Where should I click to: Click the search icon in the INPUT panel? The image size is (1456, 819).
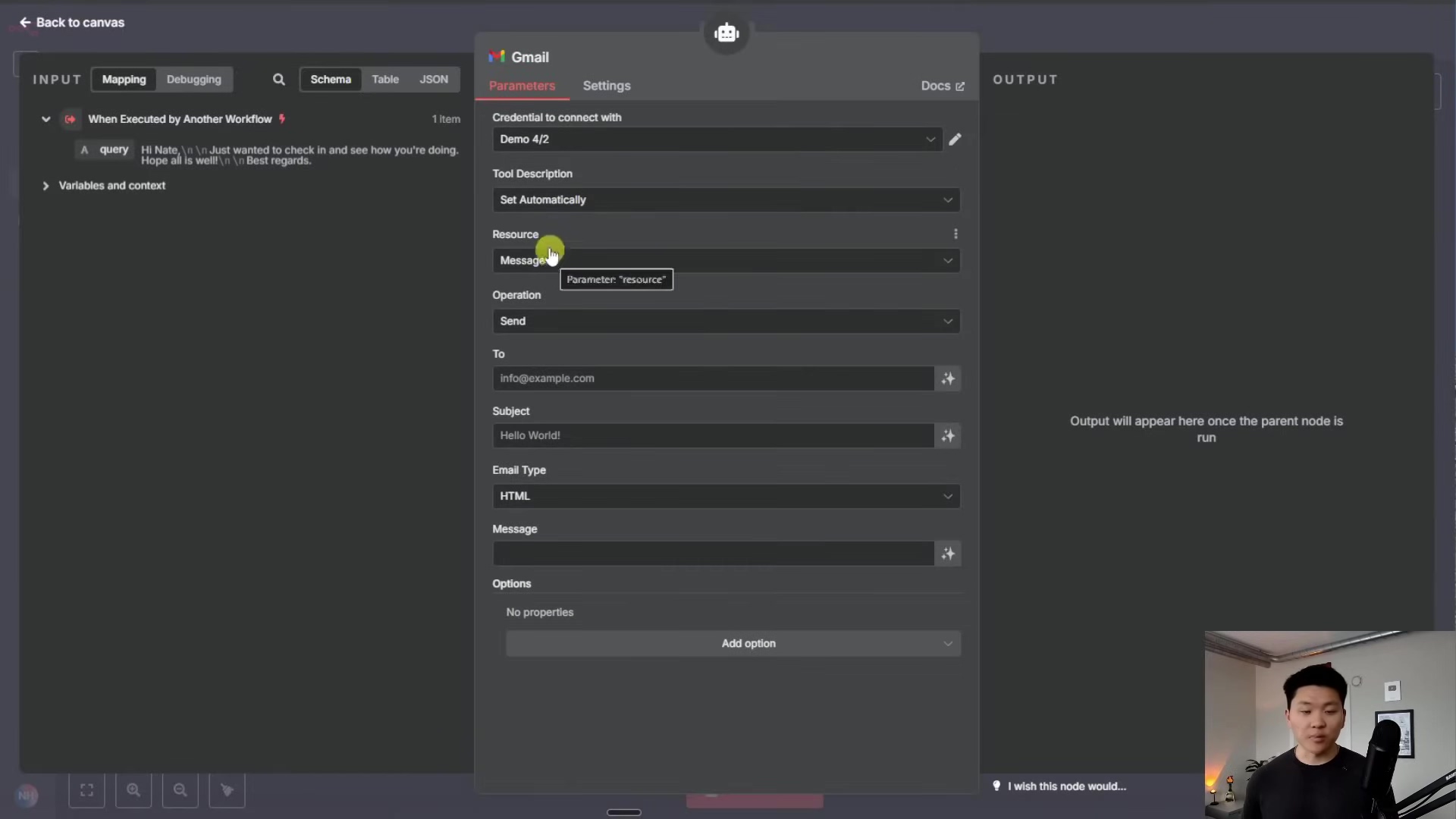[x=278, y=79]
